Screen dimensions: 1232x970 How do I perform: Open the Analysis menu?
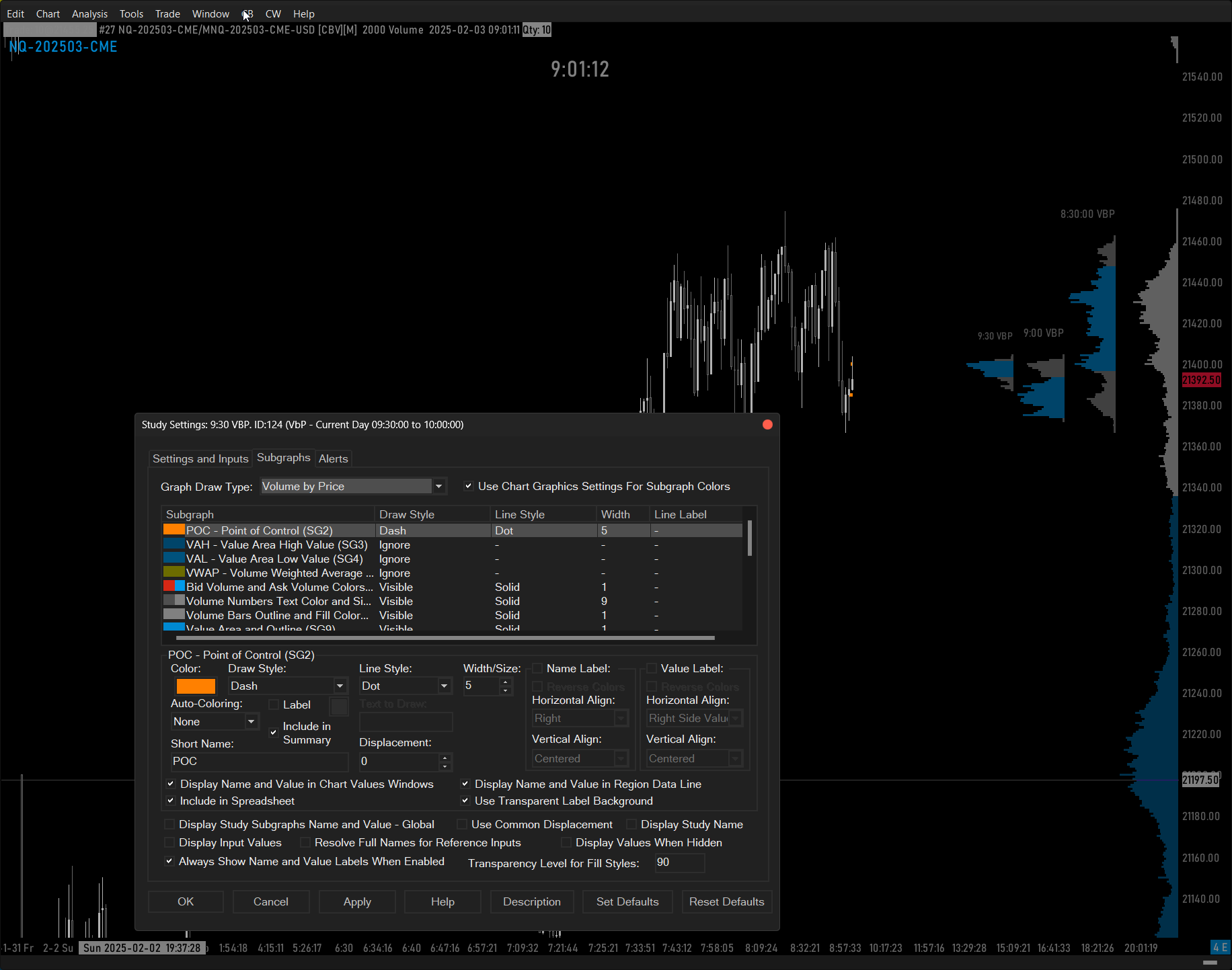pos(89,13)
